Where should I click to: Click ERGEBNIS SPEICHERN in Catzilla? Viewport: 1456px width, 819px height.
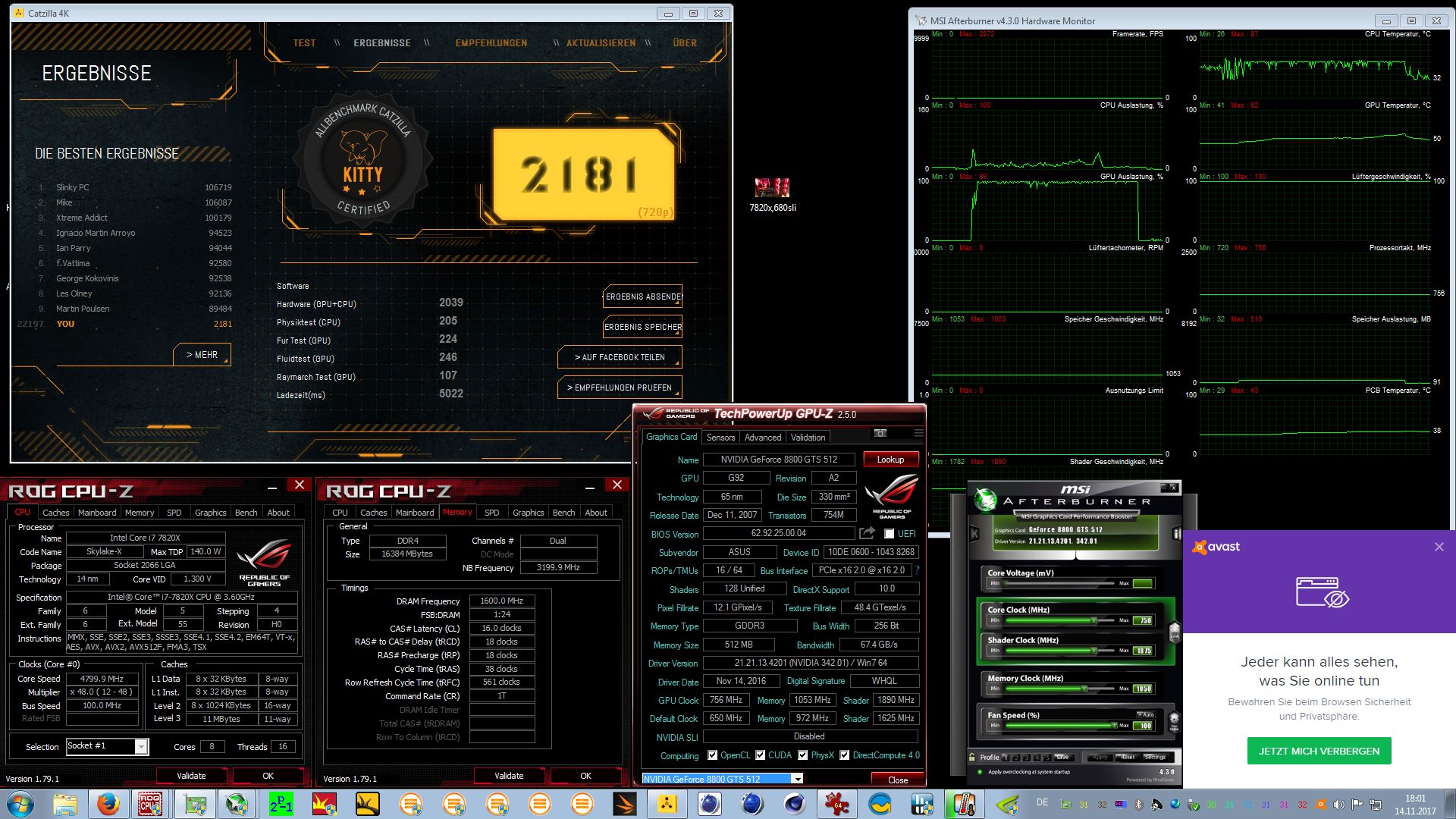click(643, 327)
